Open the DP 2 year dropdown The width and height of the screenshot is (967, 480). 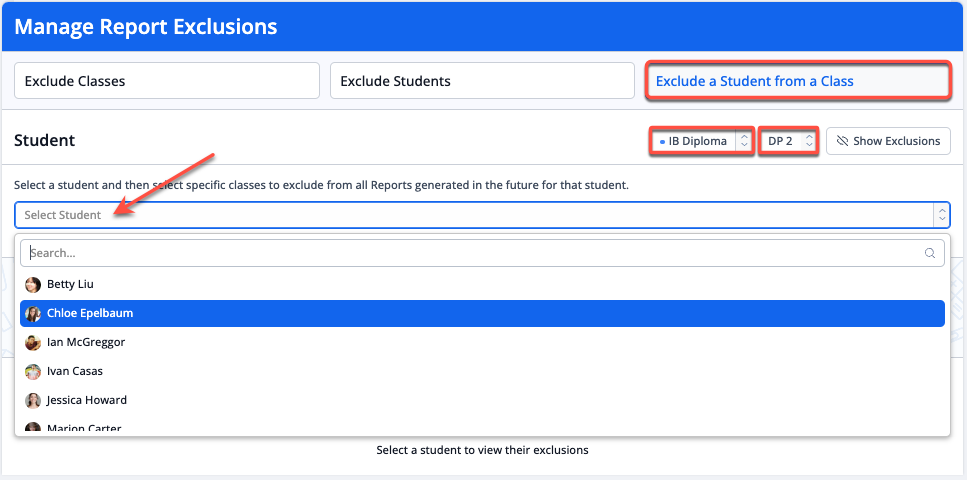point(789,141)
